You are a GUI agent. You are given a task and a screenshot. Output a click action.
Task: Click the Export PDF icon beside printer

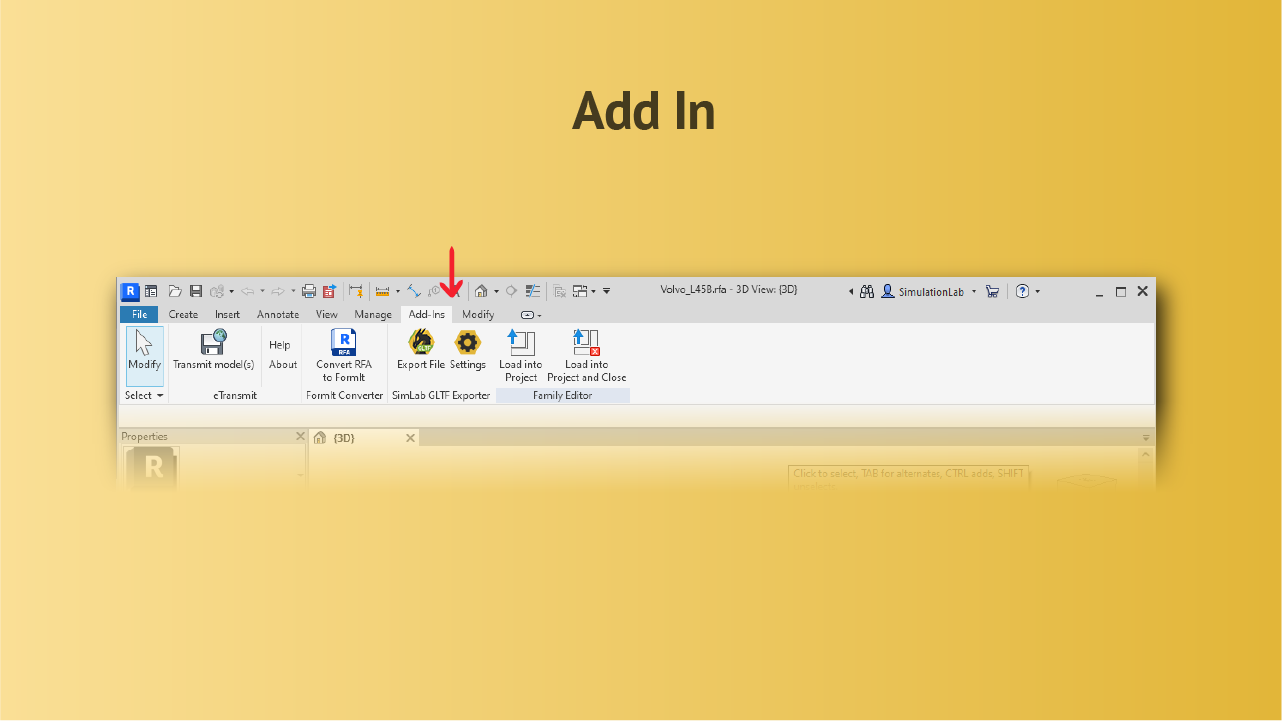329,291
